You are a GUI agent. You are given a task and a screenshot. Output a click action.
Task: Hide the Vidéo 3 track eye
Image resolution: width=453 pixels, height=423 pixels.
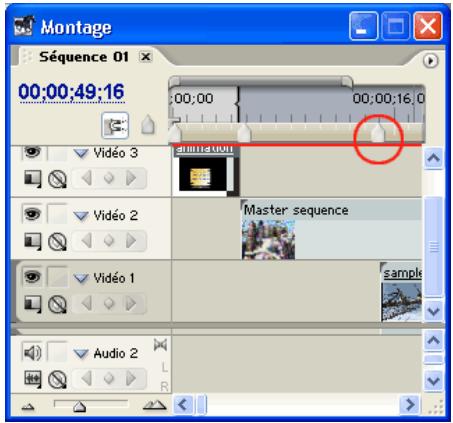pos(32,153)
